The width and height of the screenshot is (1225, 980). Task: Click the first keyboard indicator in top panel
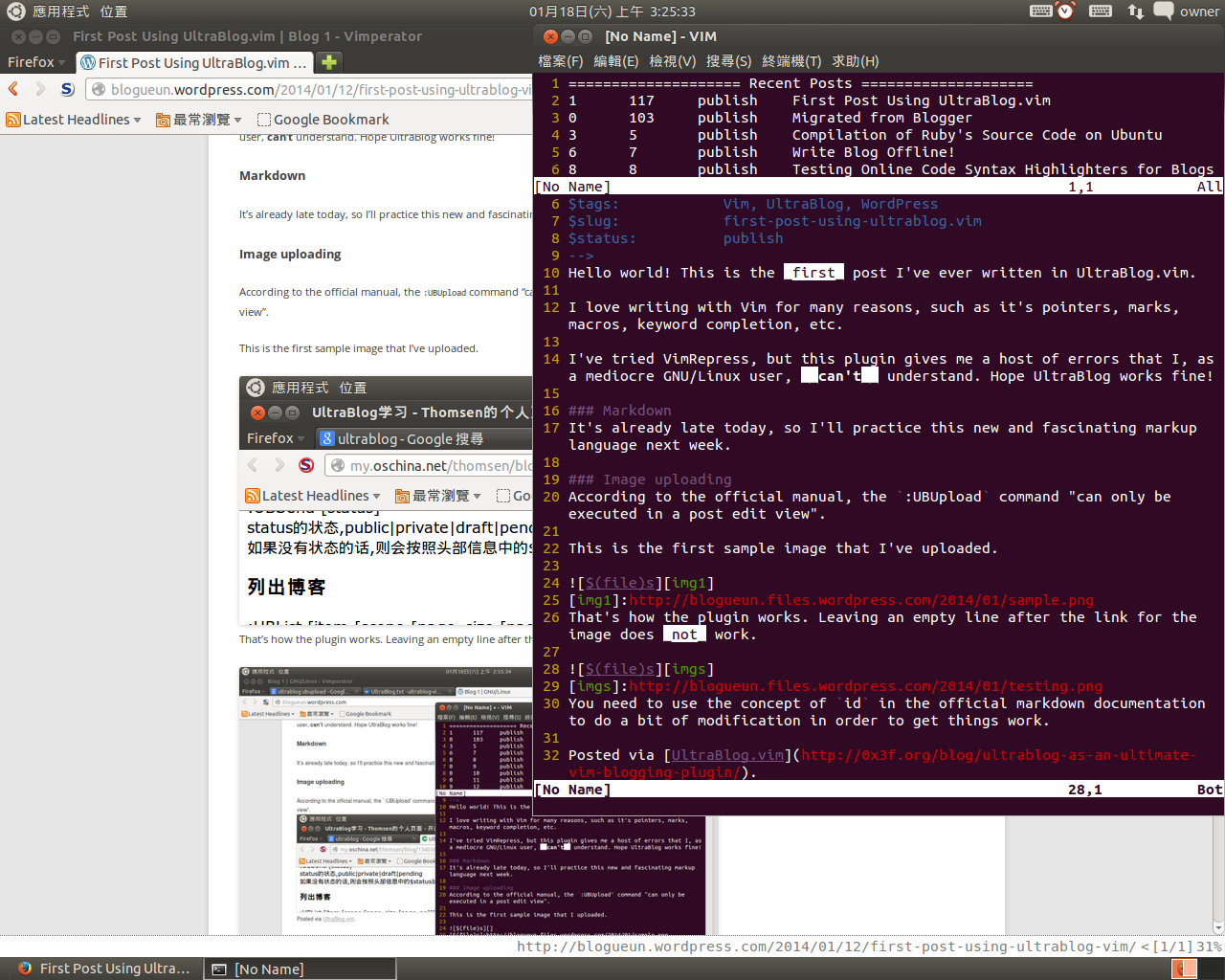tap(1041, 11)
